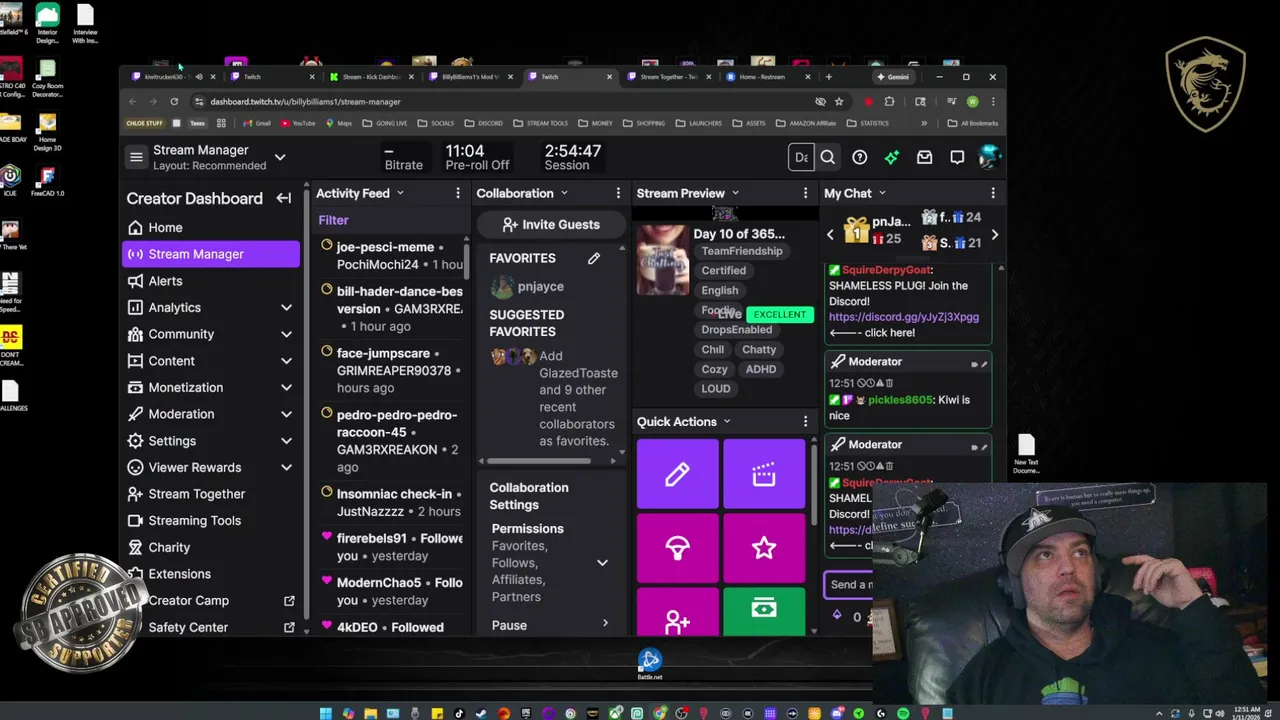Click the chat Send a message field

click(848, 585)
